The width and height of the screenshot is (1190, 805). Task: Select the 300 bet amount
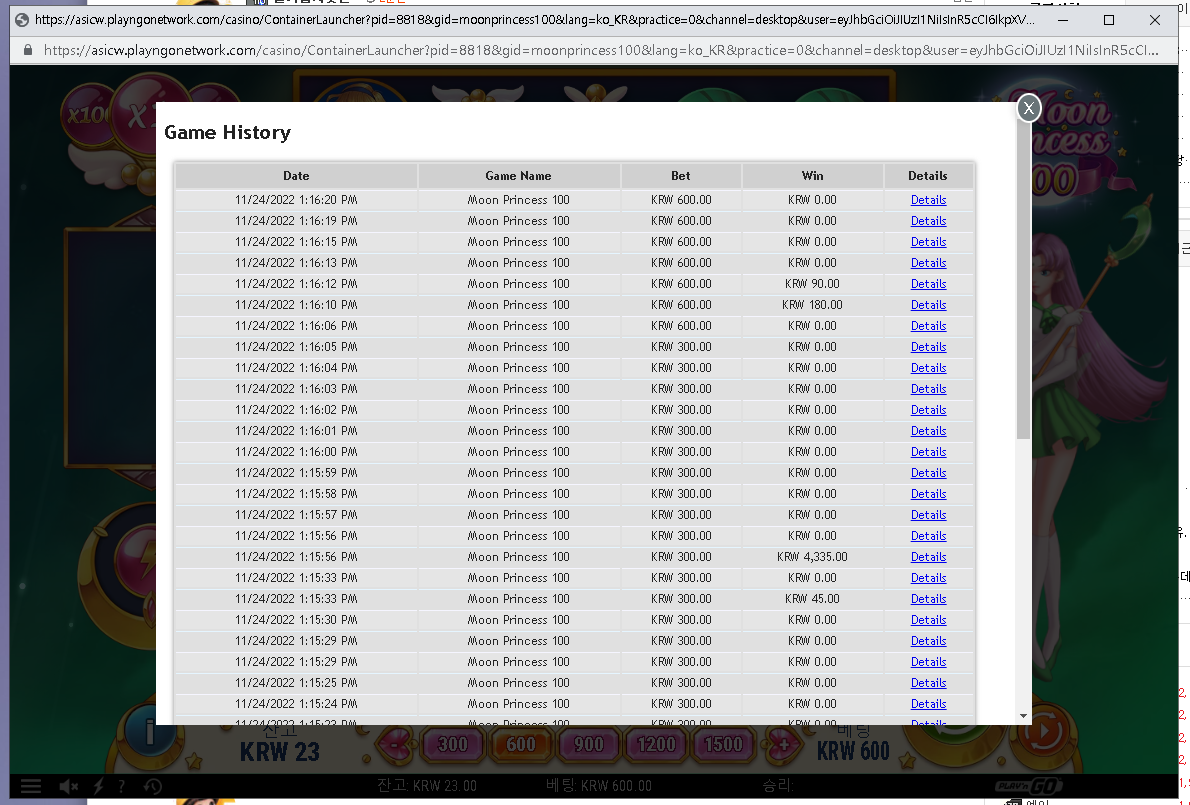(x=453, y=744)
